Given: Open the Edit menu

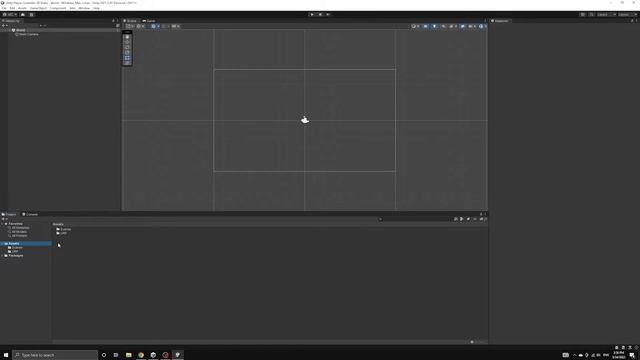Looking at the screenshot, I should pos(12,8).
